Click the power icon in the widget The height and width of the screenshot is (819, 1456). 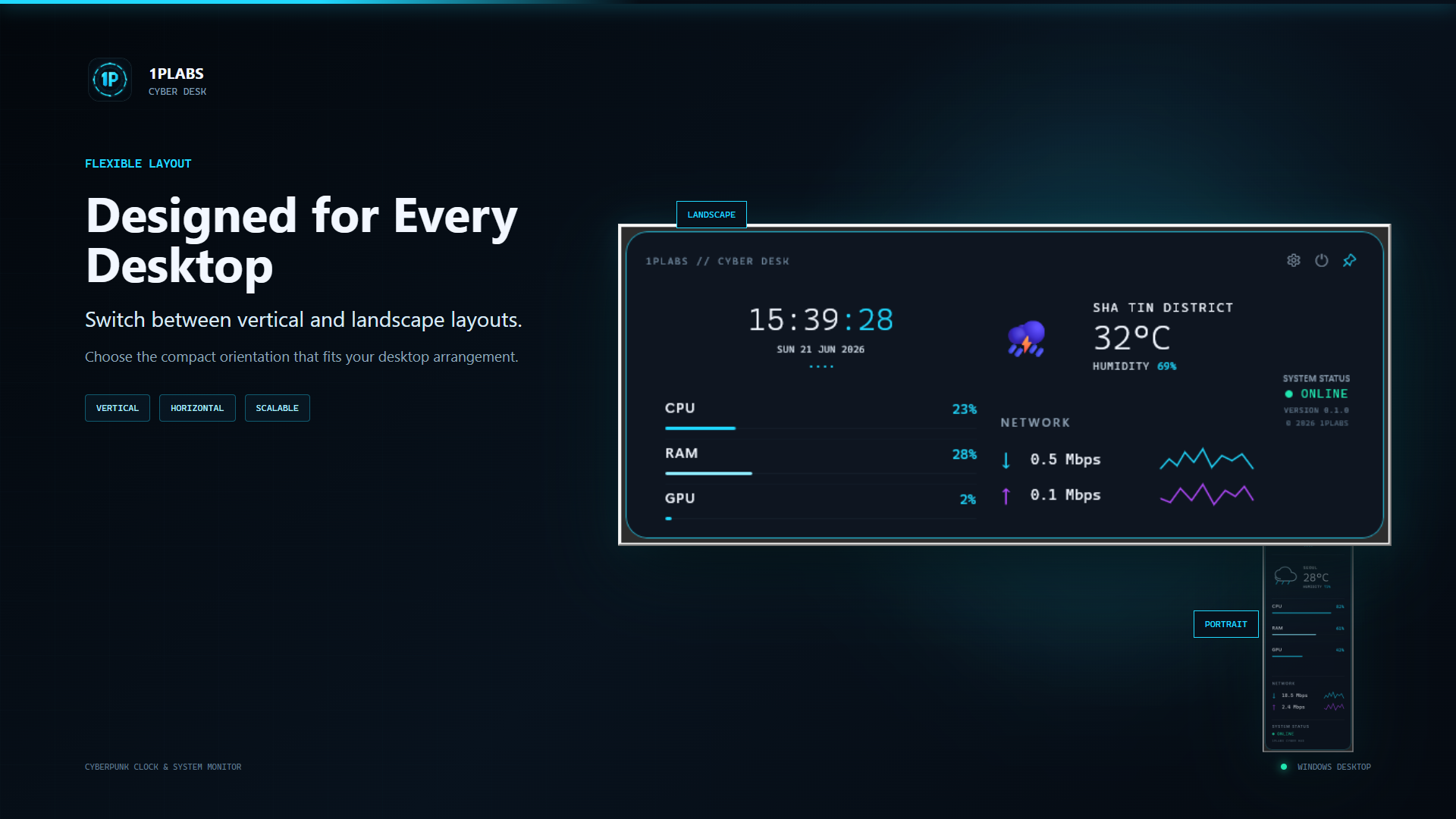(x=1322, y=260)
